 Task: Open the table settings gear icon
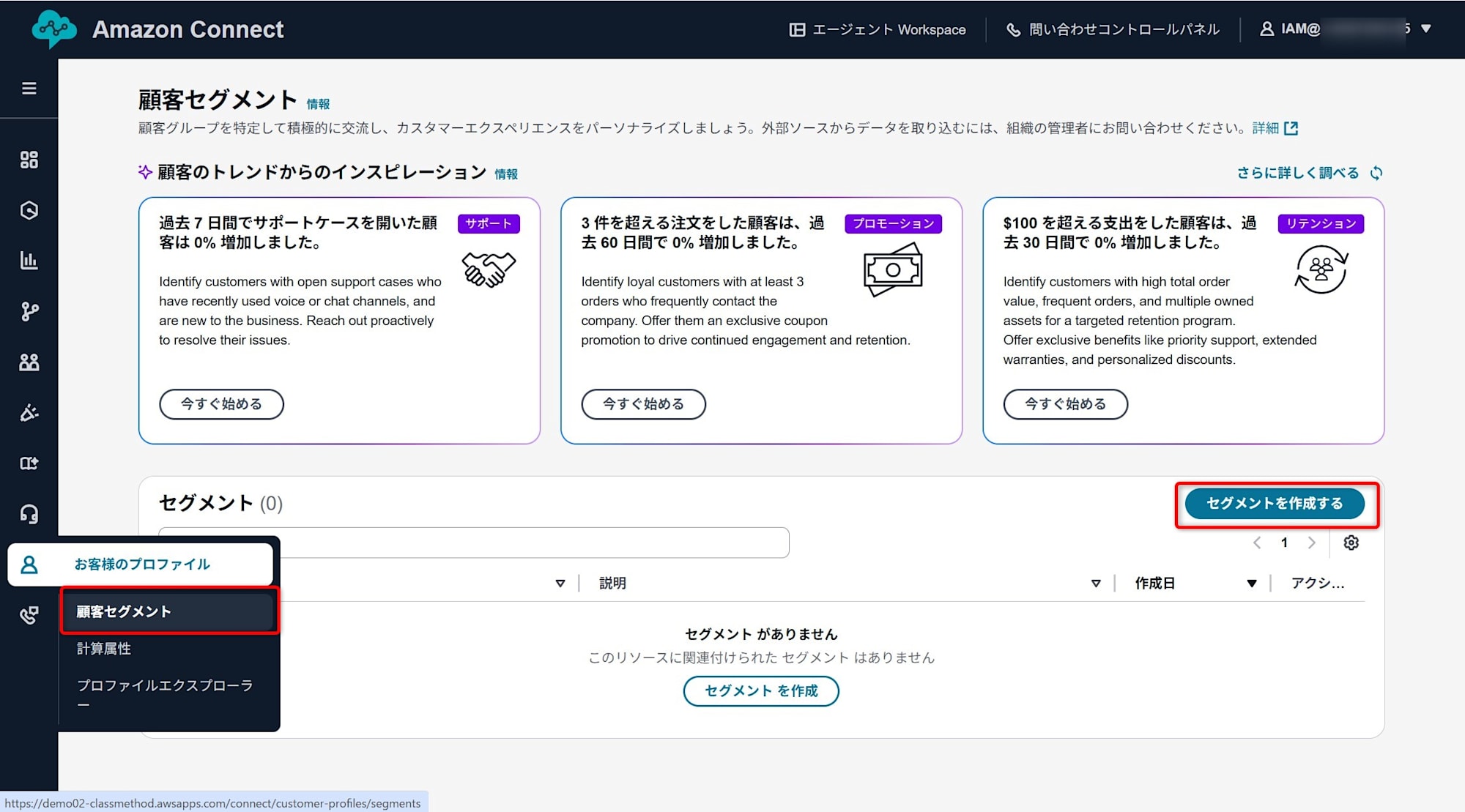pos(1351,543)
